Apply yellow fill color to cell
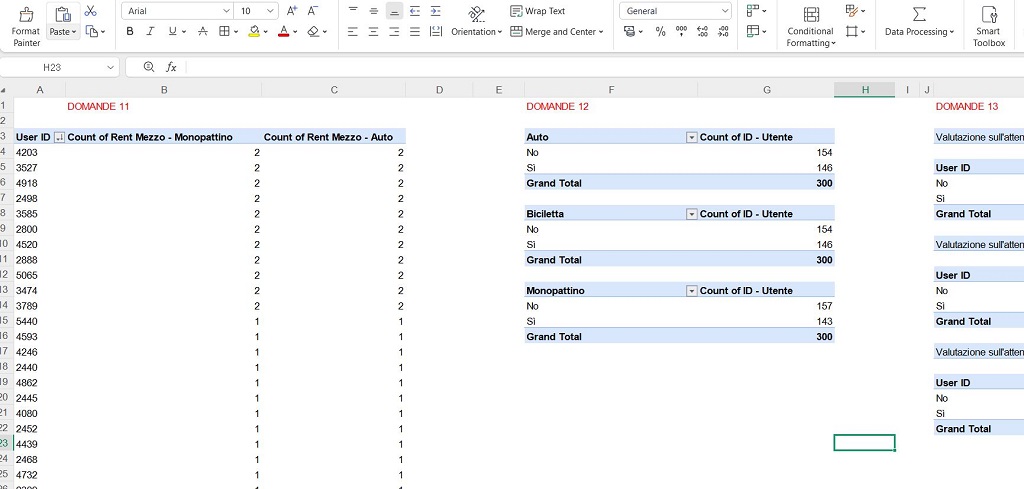Viewport: 1024px width, 489px height. coord(254,31)
